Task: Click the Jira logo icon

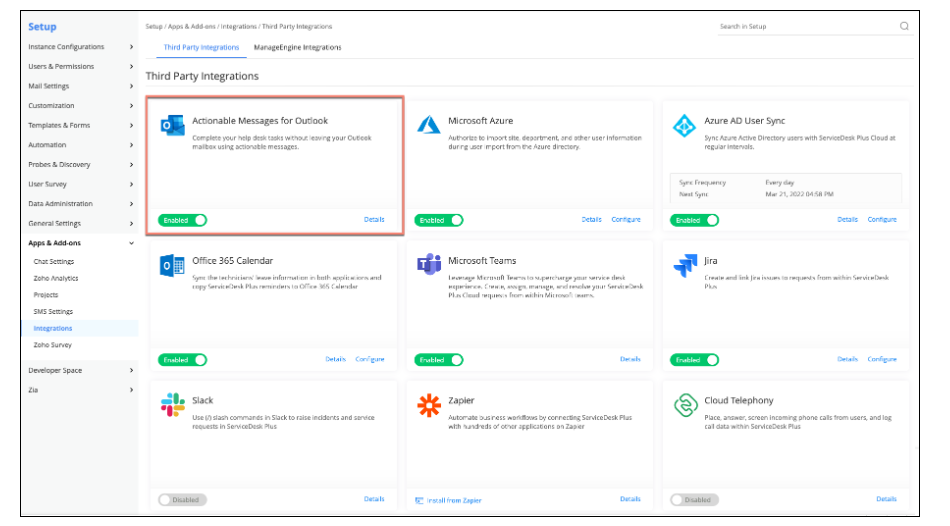Action: point(684,265)
